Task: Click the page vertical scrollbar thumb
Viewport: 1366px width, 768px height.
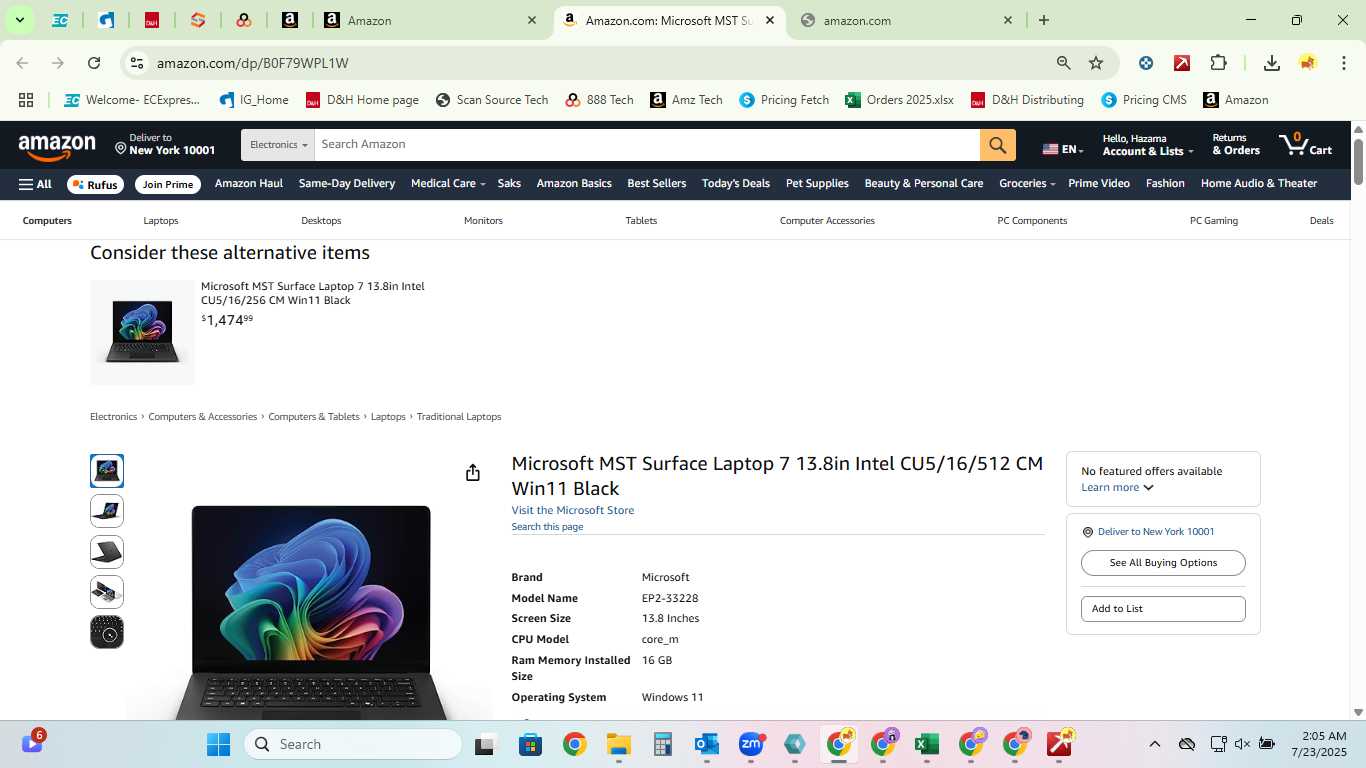Action: click(1358, 162)
